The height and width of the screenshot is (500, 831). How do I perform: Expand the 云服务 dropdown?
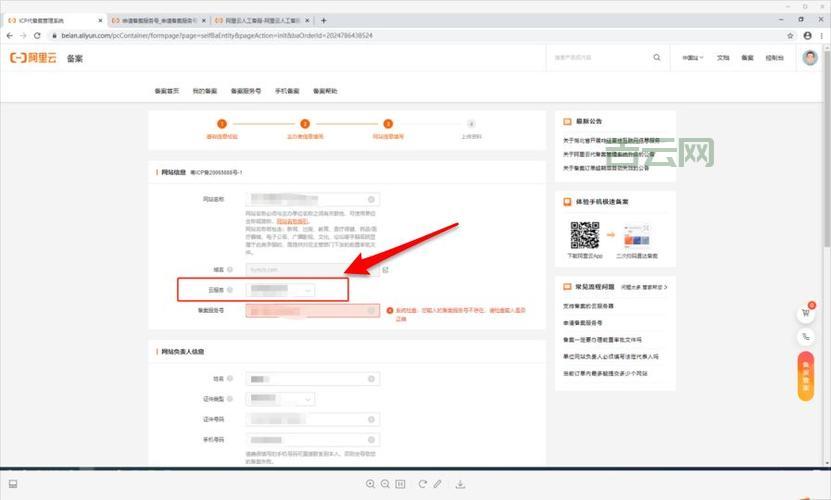[x=282, y=290]
